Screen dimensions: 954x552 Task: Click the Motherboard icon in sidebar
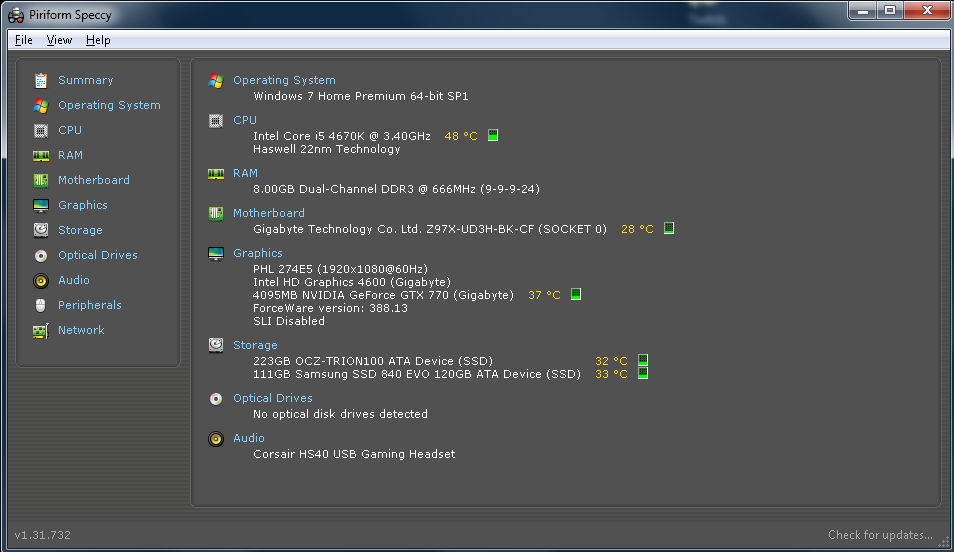[x=41, y=180]
